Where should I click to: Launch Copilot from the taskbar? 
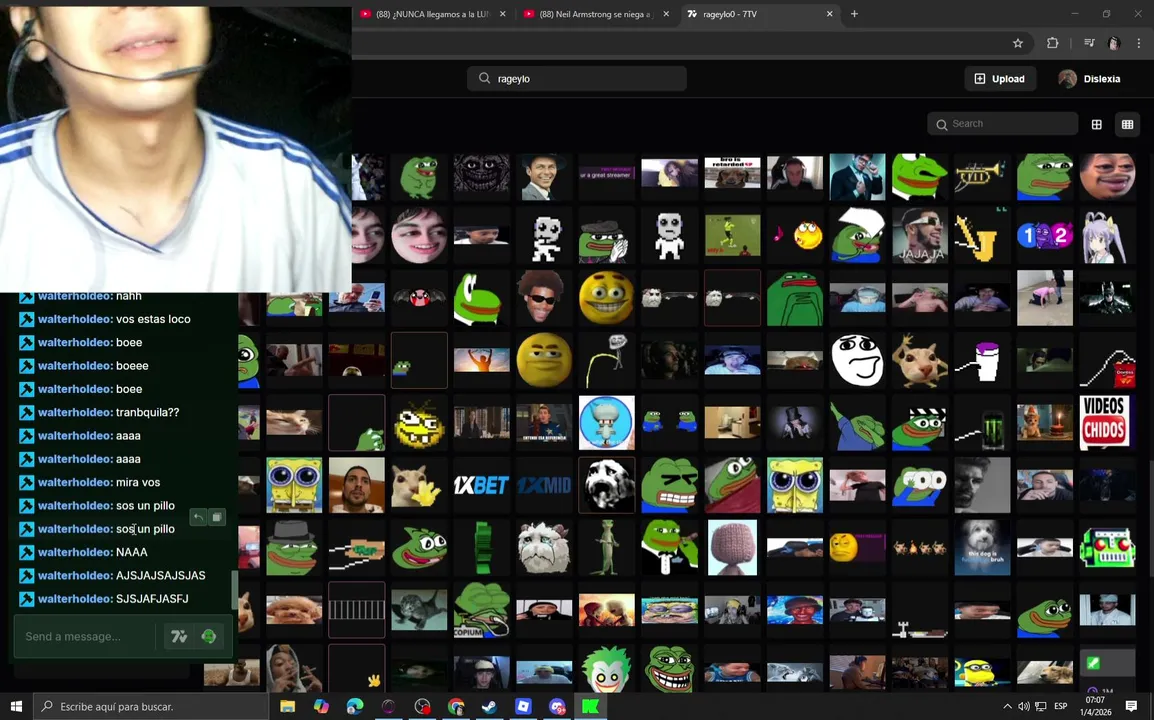322,706
